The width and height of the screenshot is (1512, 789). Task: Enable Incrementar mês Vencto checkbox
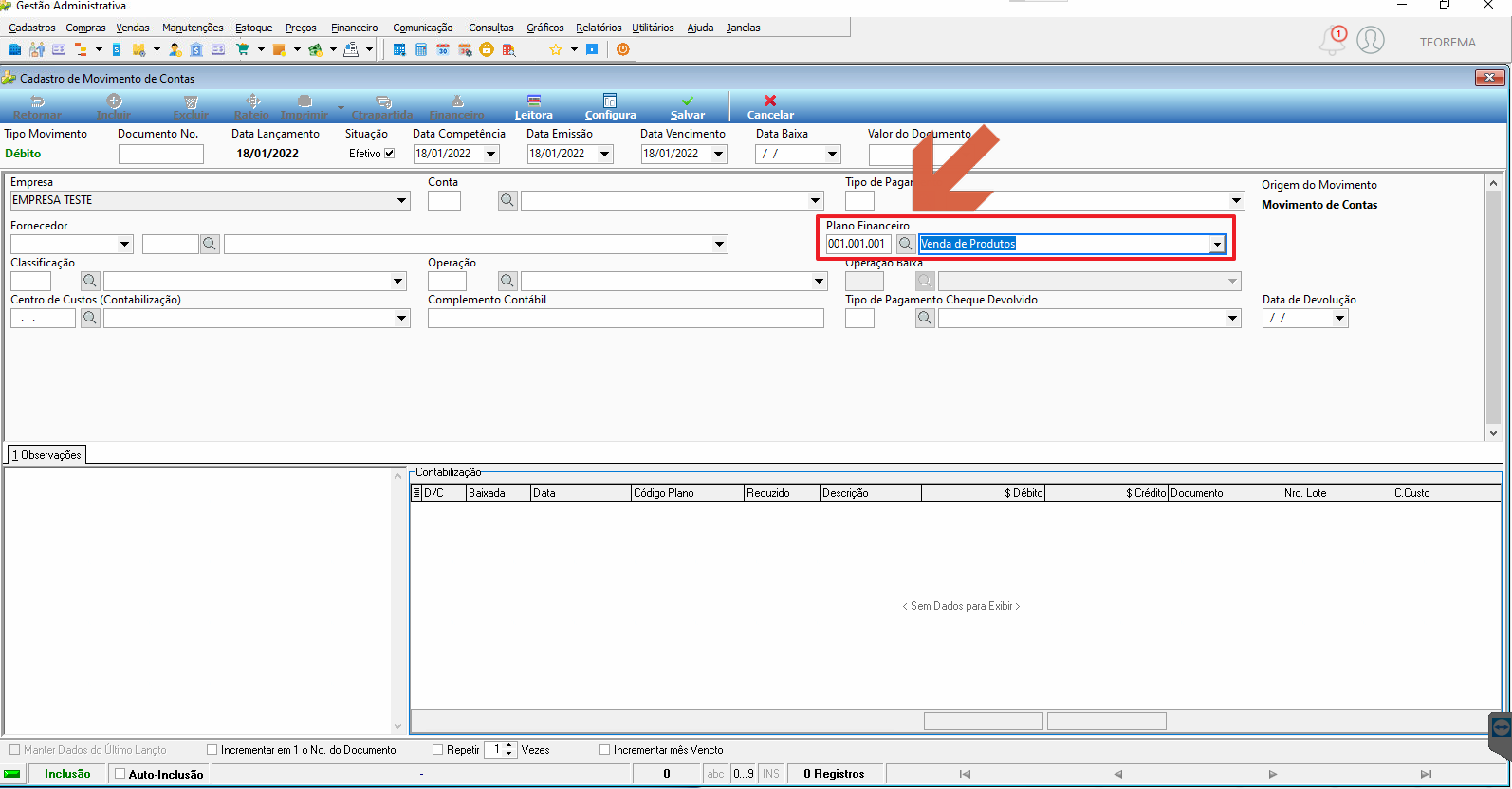[605, 750]
